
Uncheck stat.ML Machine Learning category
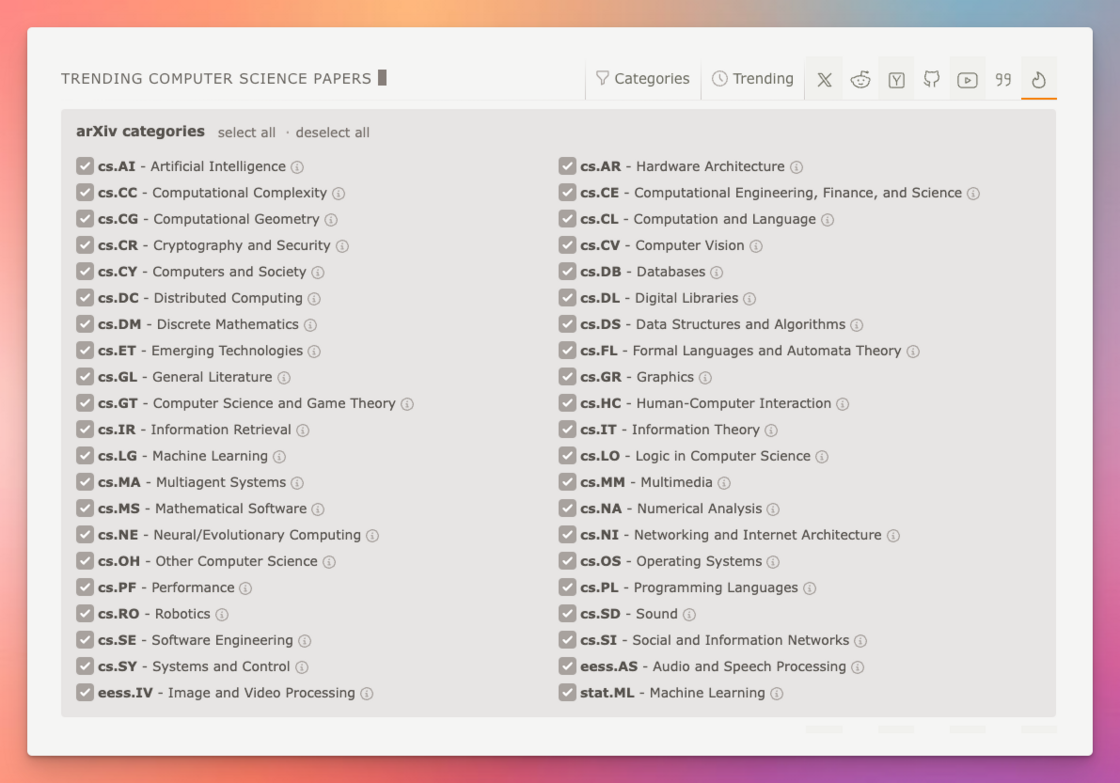[x=567, y=693]
